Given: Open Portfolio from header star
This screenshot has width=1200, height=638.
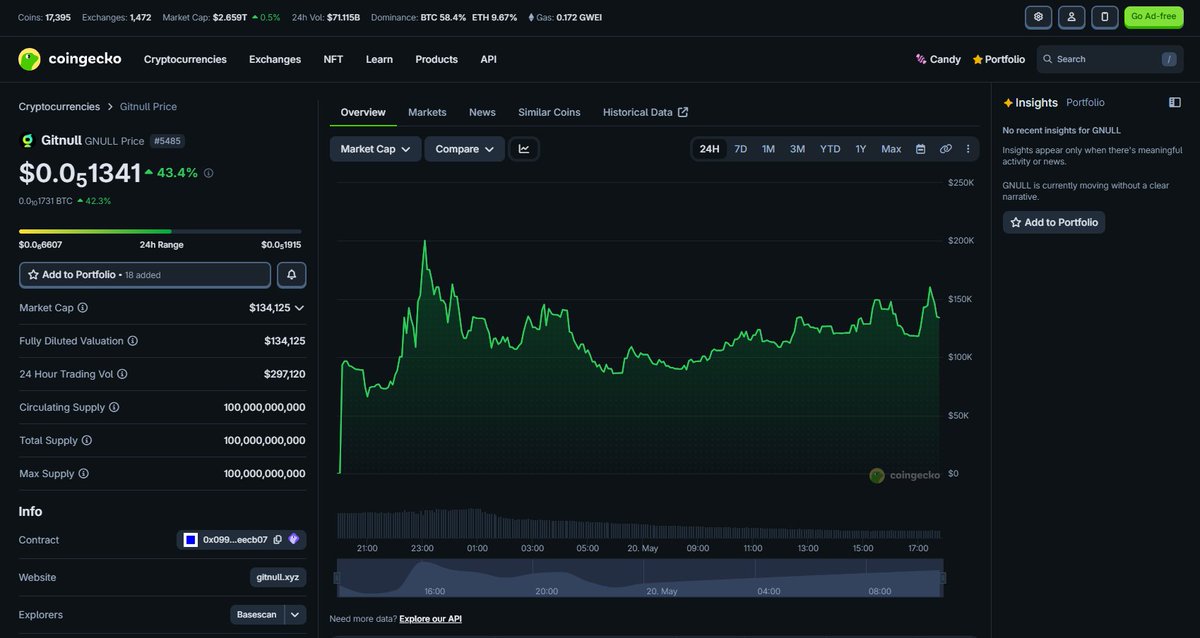Looking at the screenshot, I should point(999,59).
